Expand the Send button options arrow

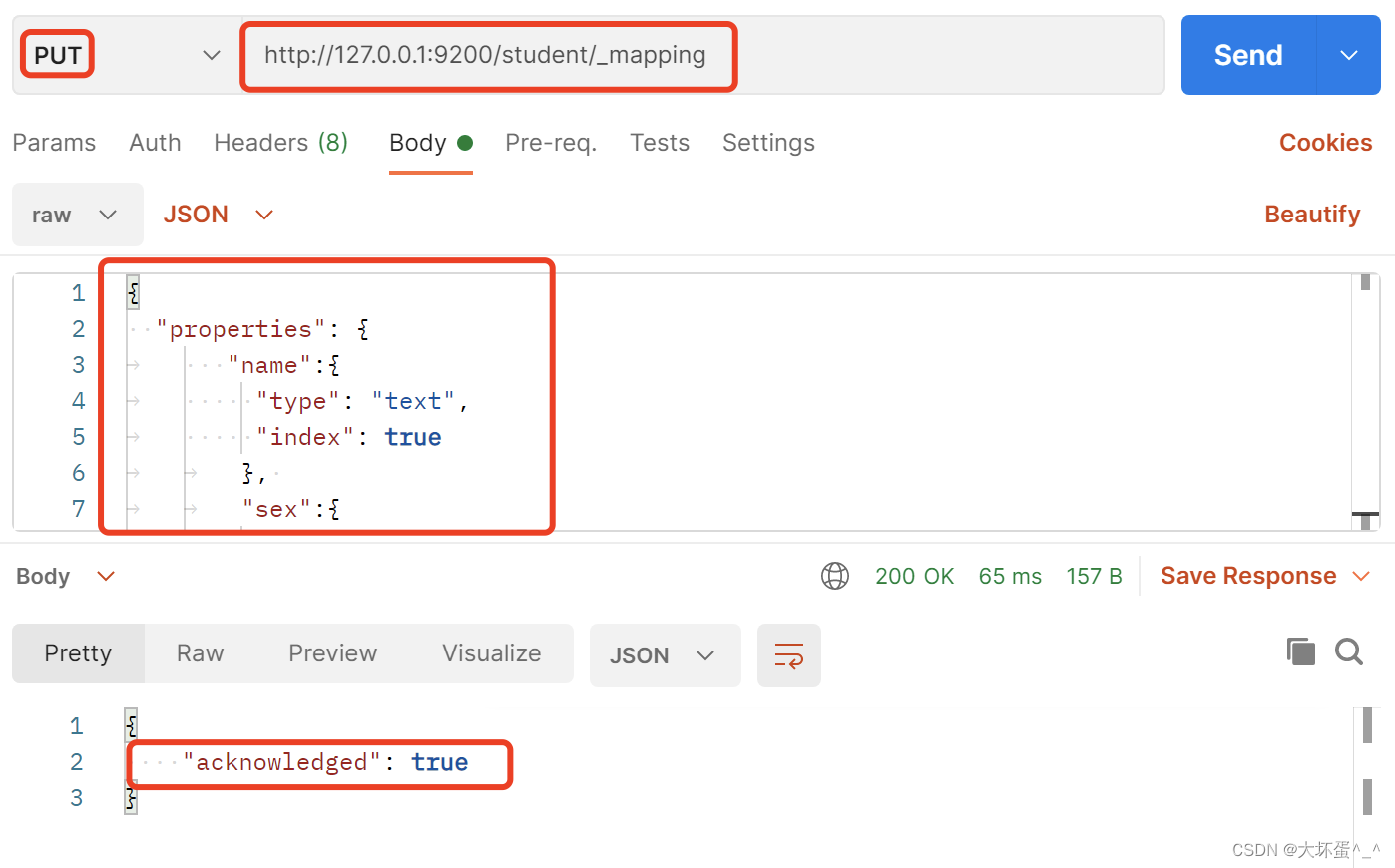pyautogui.click(x=1349, y=55)
